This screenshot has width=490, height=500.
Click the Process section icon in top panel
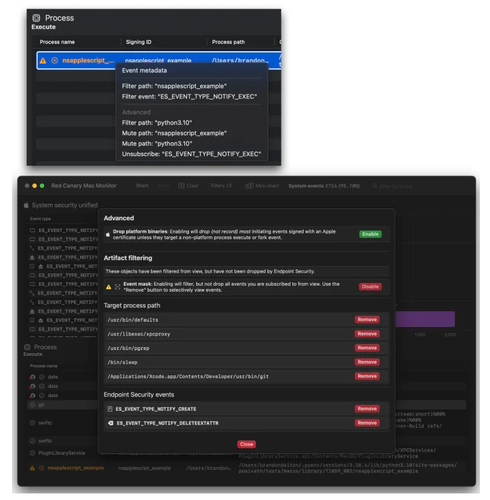[x=36, y=18]
